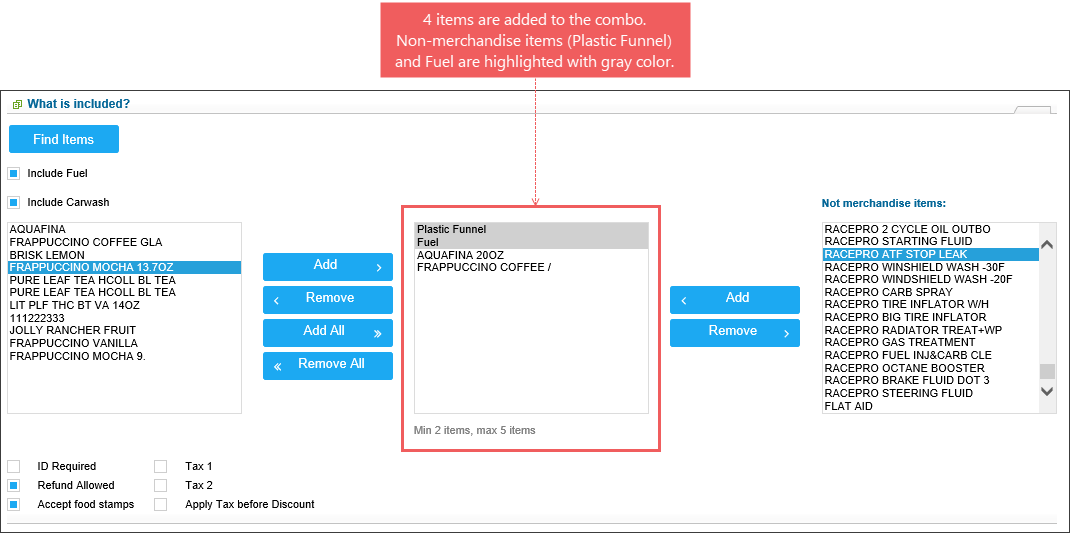
Task: Toggle the Include Fuel checkbox
Action: pyautogui.click(x=13, y=174)
